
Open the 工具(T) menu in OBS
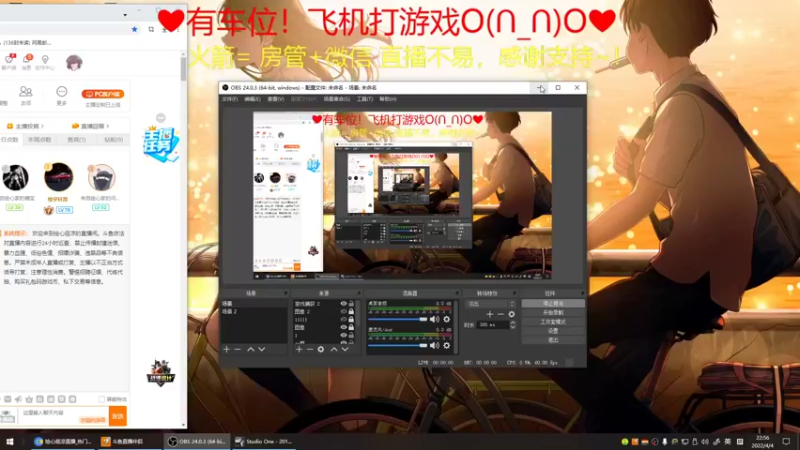tap(364, 99)
